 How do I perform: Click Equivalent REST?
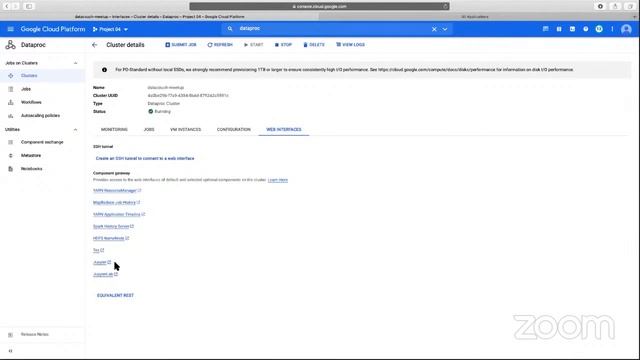tap(115, 296)
